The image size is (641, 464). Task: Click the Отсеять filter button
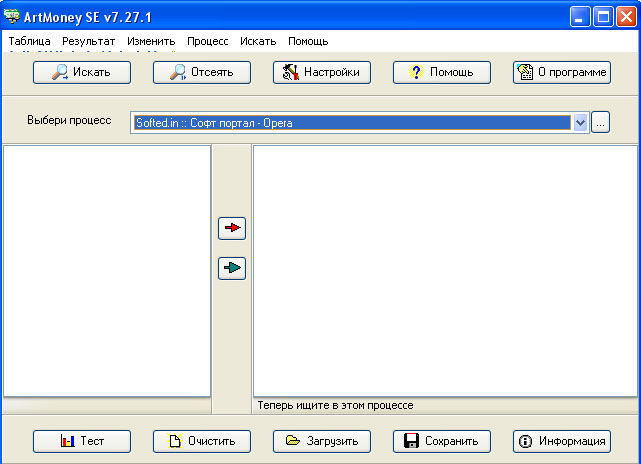[202, 72]
